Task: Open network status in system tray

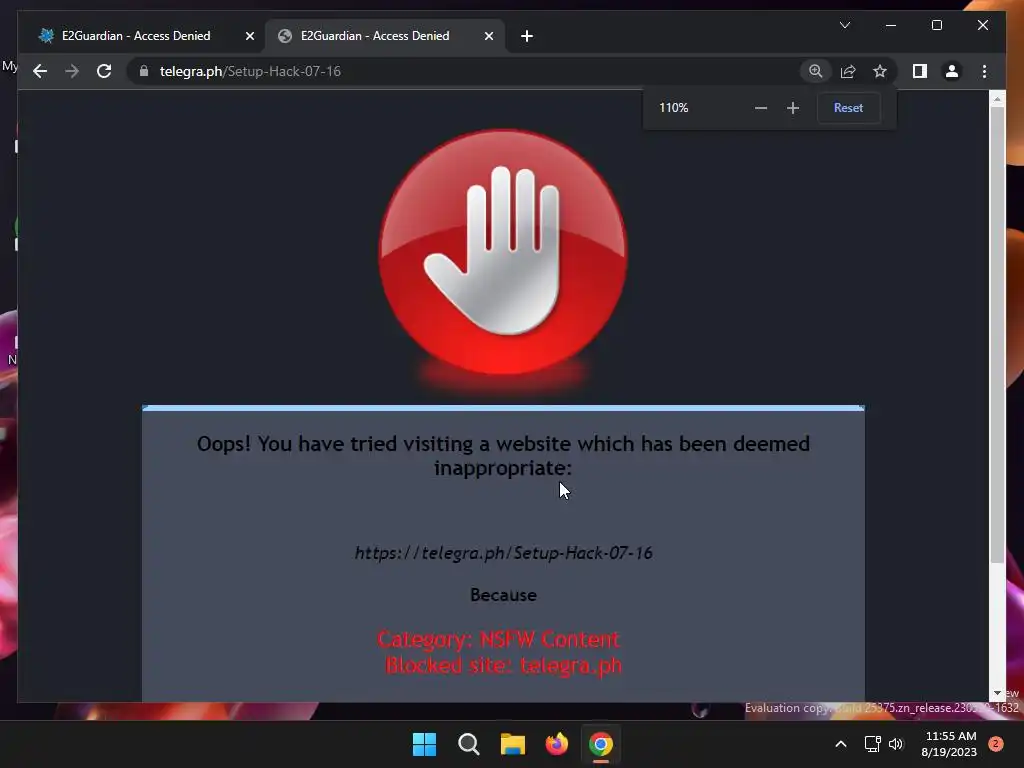Action: (872, 744)
